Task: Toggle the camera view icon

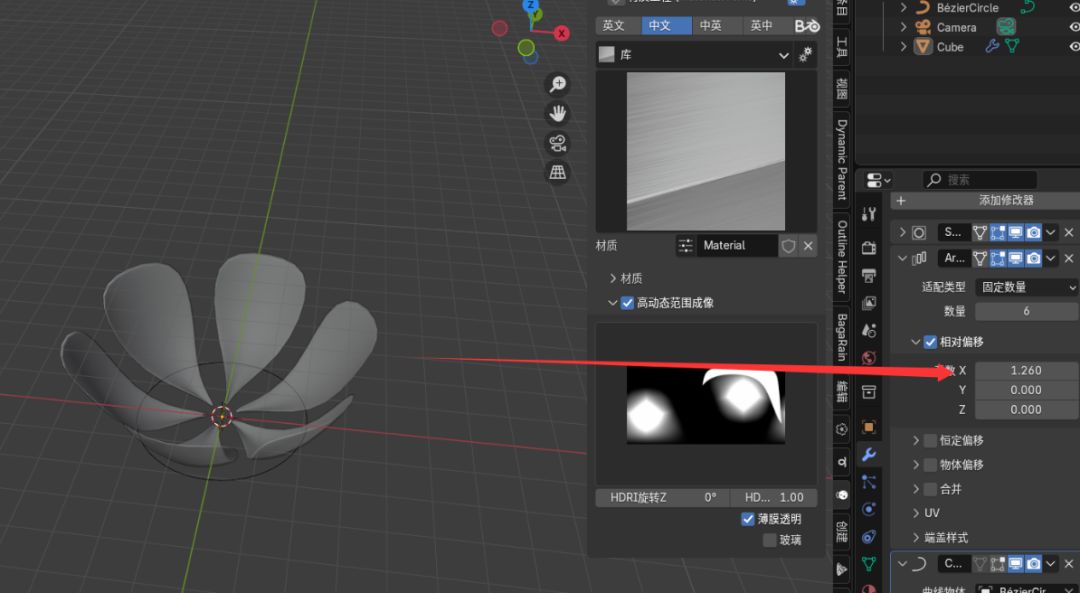Action: pos(558,143)
